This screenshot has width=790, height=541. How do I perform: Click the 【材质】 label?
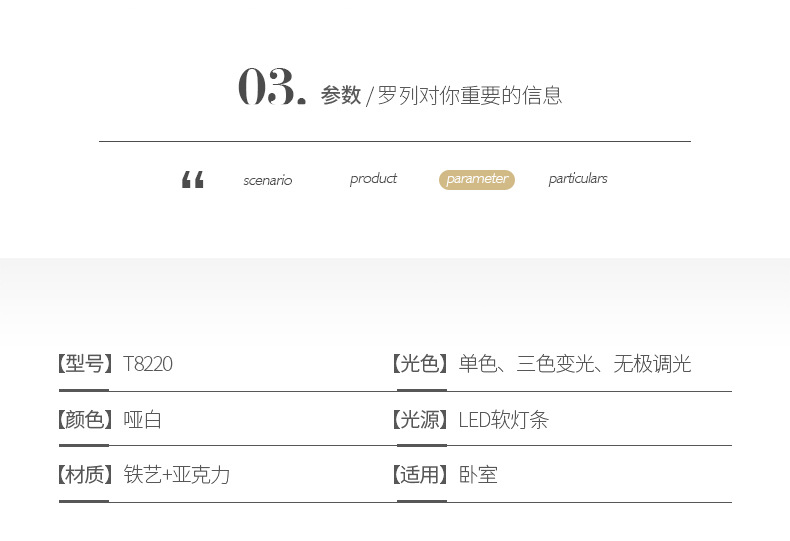[85, 475]
